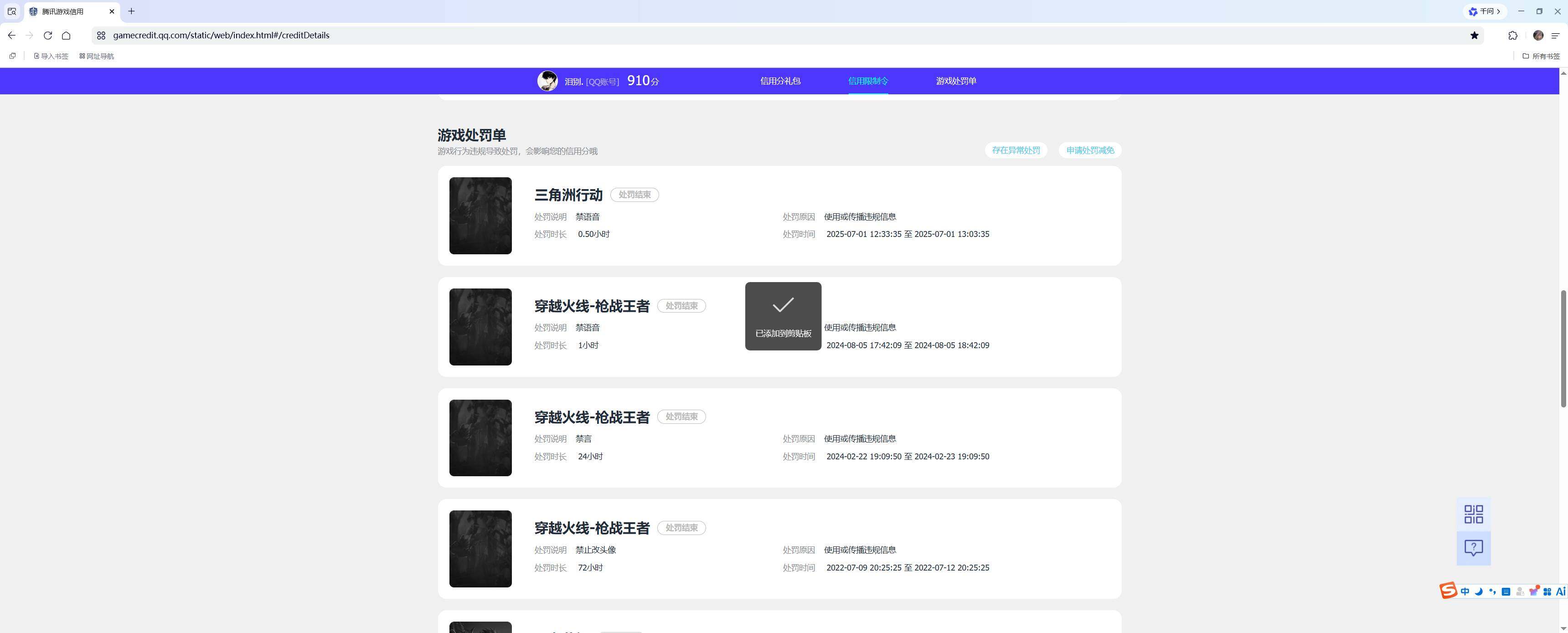Click 处罚结束 badge beside 三角洲行动

pos(634,195)
